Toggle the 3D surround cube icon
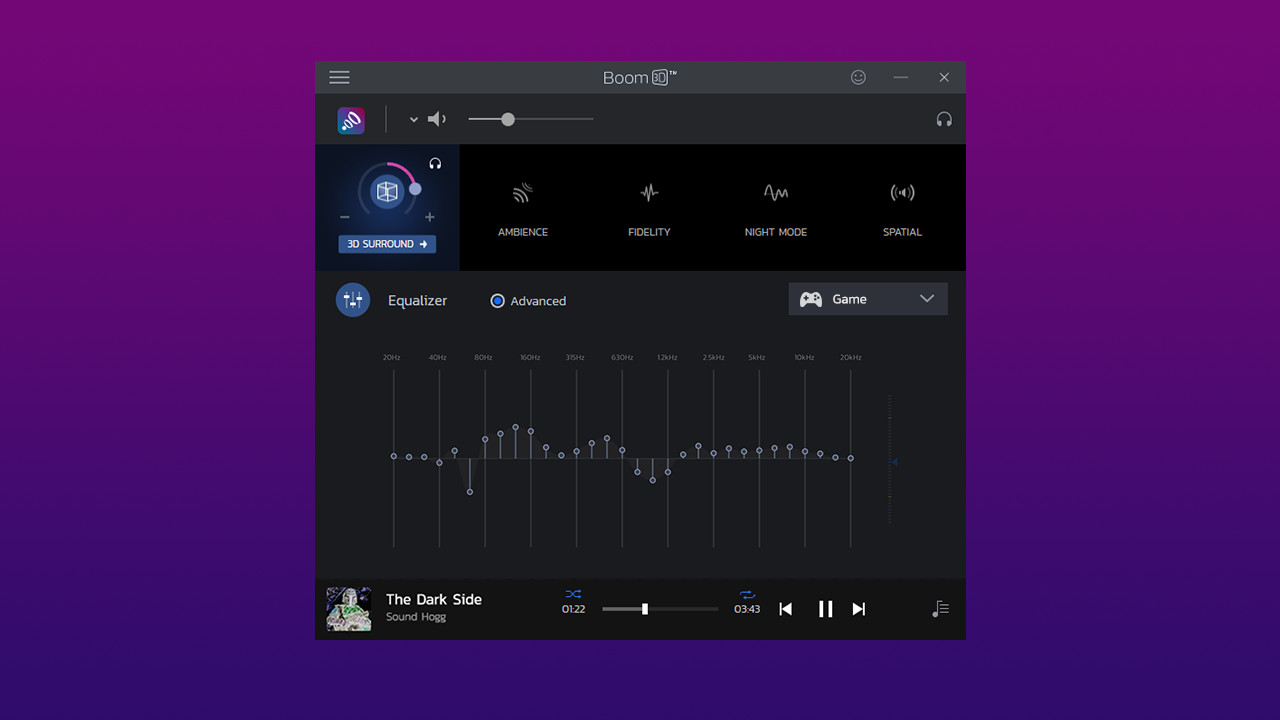 point(387,190)
